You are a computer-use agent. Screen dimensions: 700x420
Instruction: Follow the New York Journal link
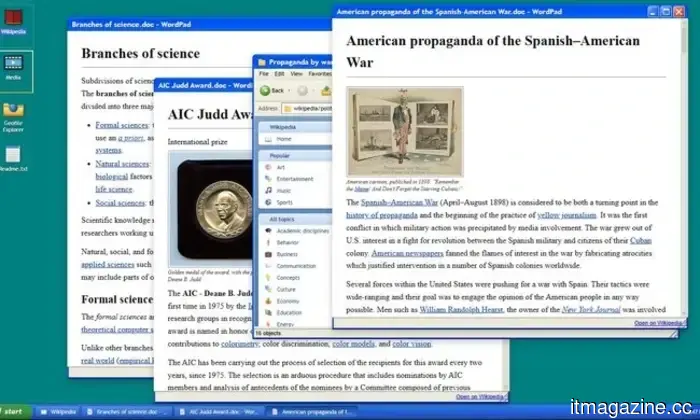tap(591, 309)
